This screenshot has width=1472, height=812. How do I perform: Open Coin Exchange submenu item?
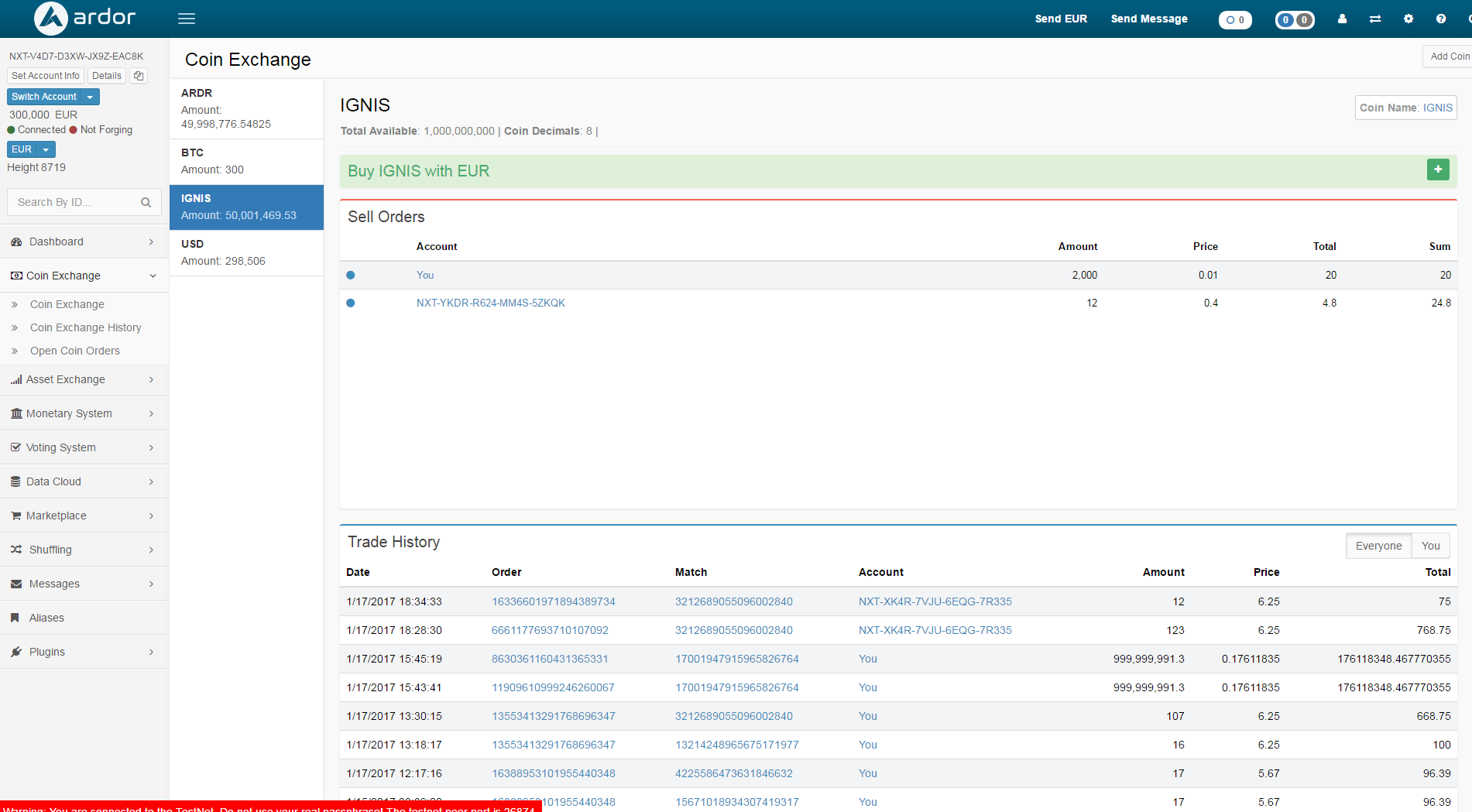point(67,304)
